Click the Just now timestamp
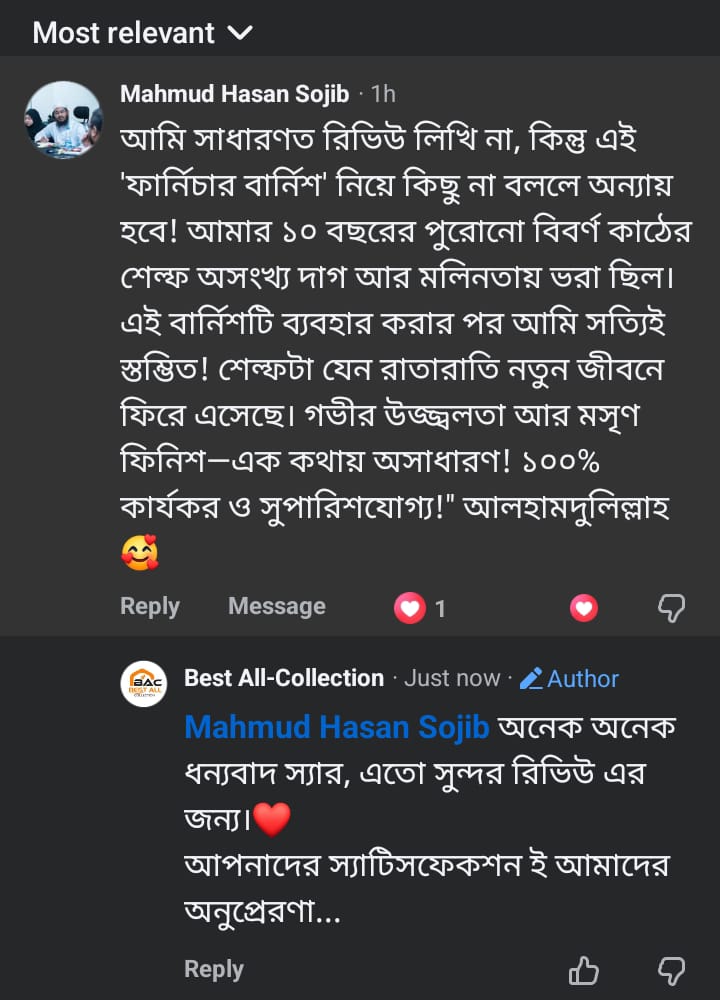 click(452, 678)
